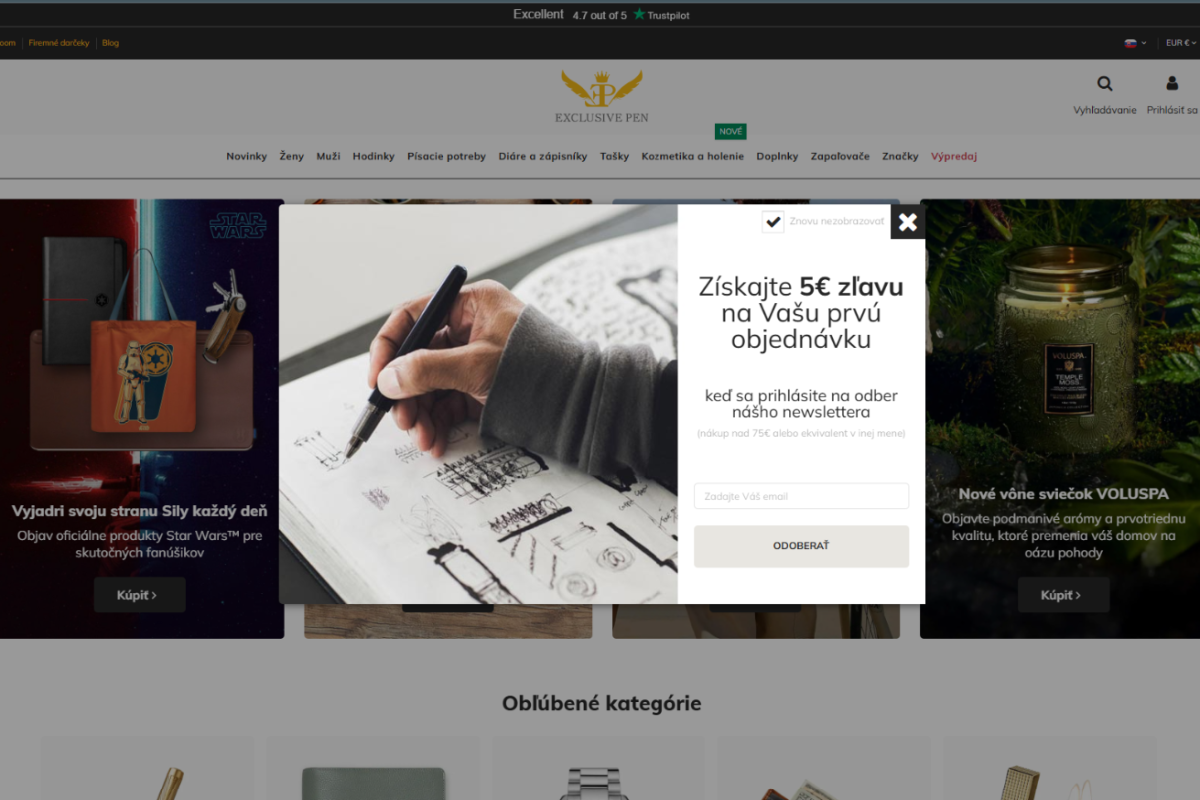Open the Blog link in top bar

110,43
